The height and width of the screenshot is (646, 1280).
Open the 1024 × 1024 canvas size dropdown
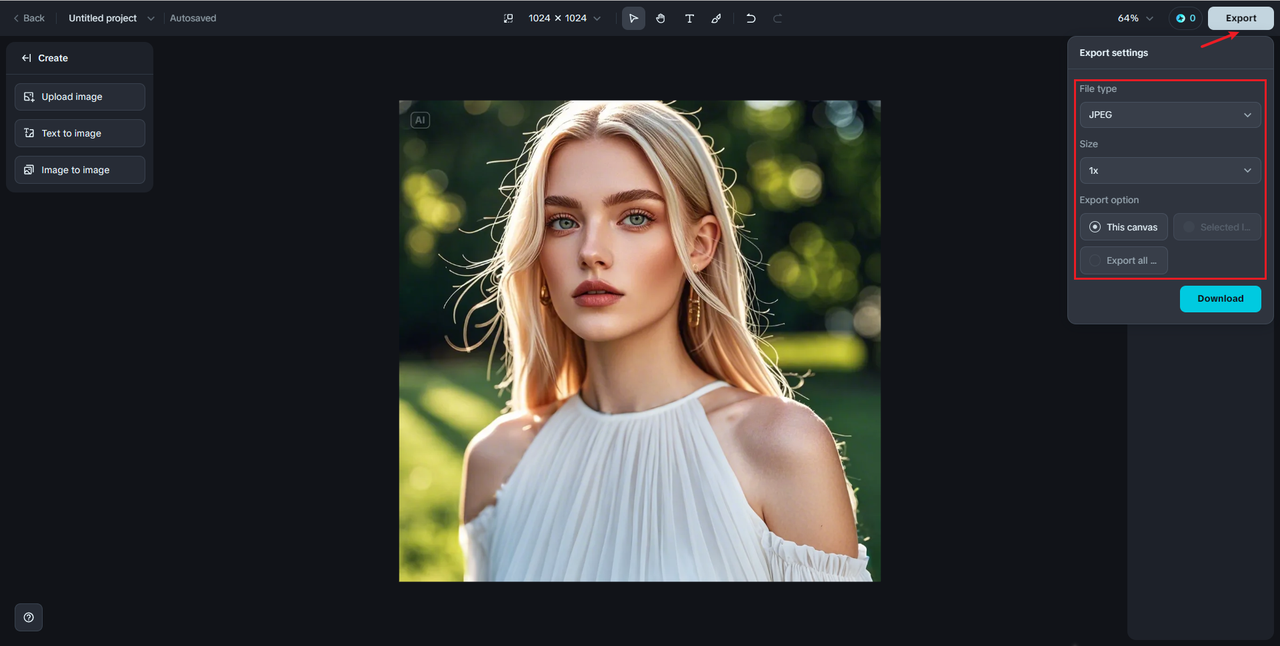tap(565, 18)
